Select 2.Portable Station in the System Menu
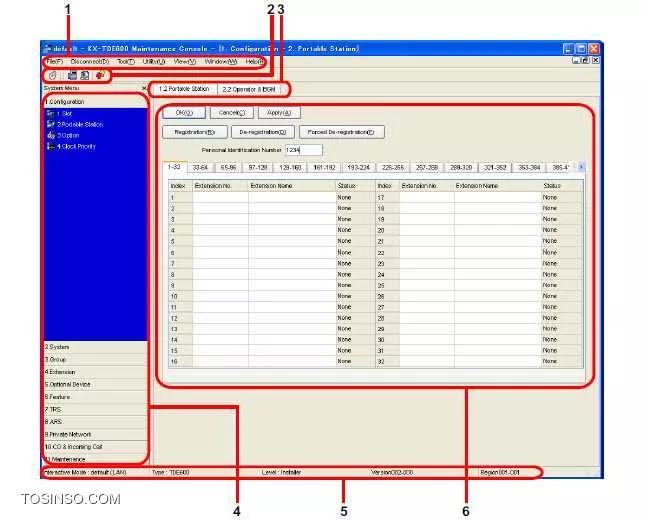Viewport: 645px width, 520px height. coord(75,124)
